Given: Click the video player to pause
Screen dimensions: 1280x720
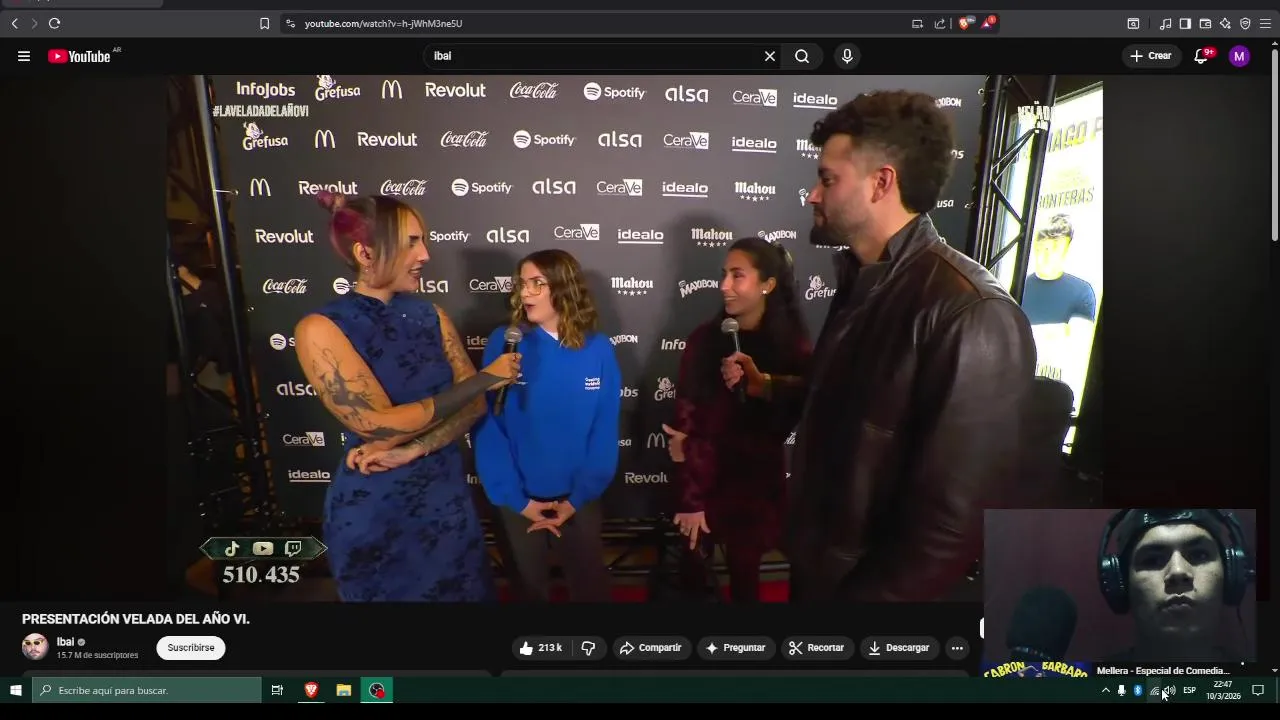Looking at the screenshot, I should pyautogui.click(x=634, y=338).
